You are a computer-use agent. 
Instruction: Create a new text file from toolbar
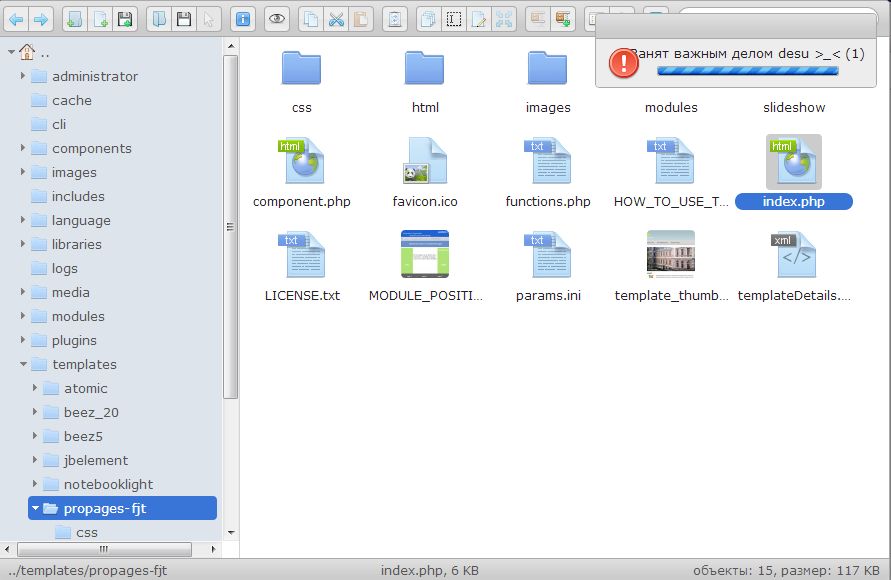[x=100, y=20]
